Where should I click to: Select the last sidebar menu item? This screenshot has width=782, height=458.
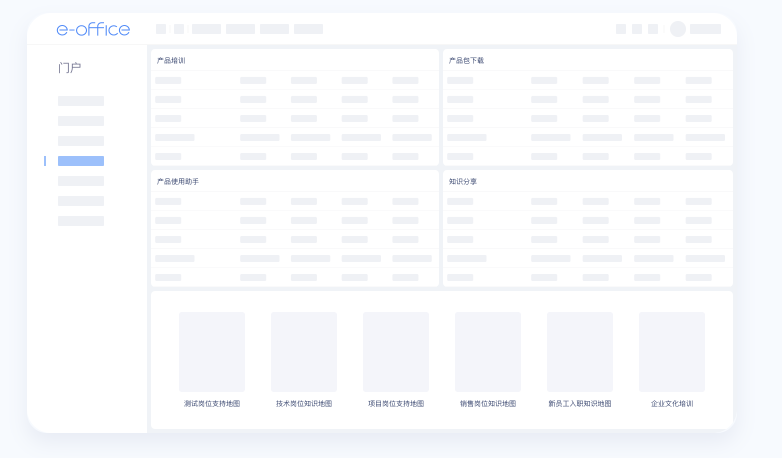tap(81, 221)
